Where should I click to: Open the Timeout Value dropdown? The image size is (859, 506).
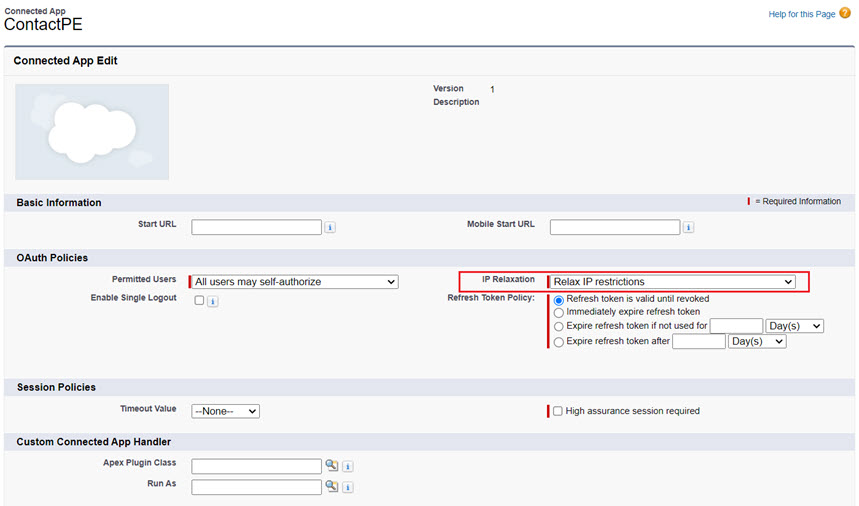pyautogui.click(x=225, y=411)
